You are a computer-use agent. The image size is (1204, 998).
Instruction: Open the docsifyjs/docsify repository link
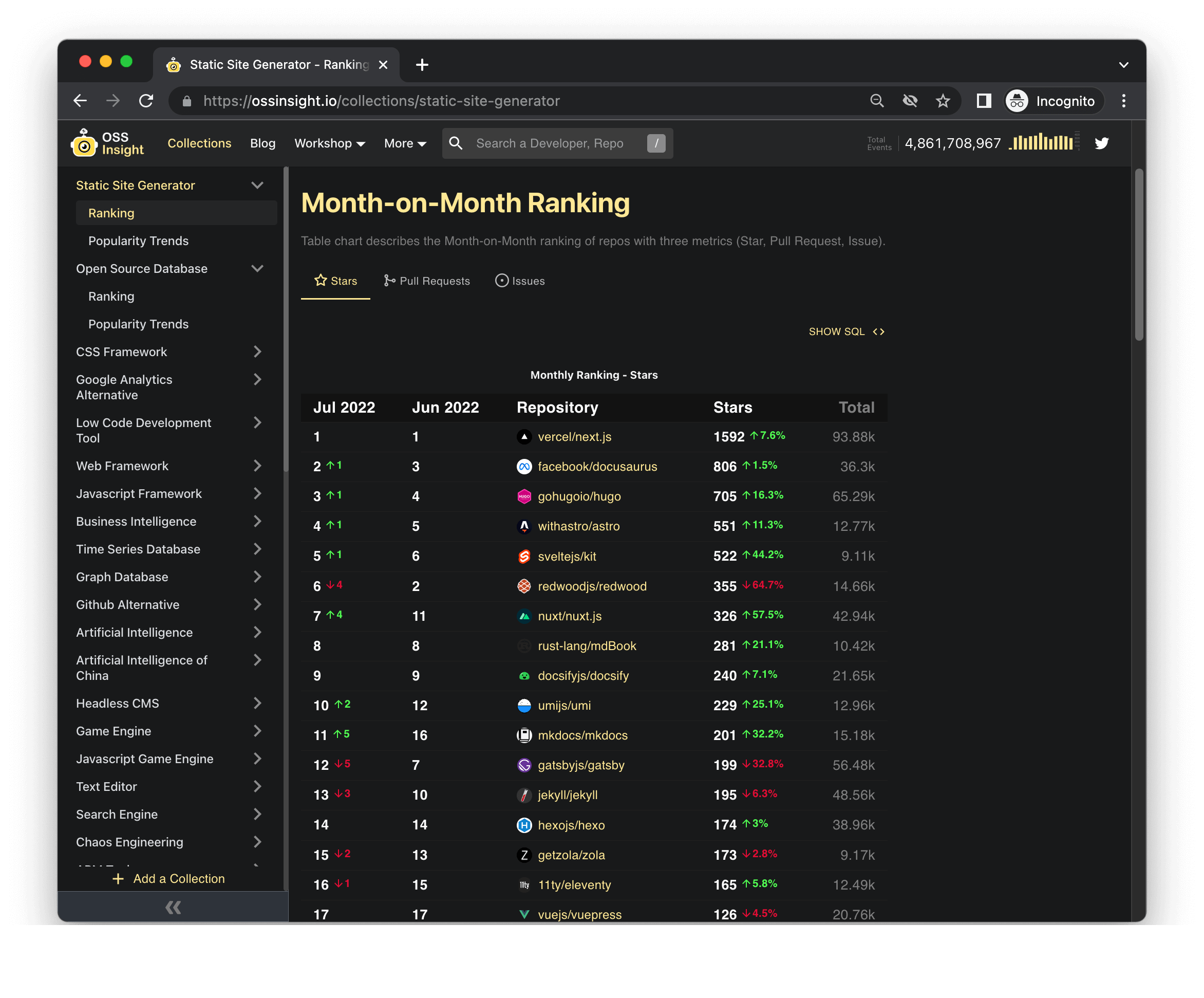click(x=583, y=676)
